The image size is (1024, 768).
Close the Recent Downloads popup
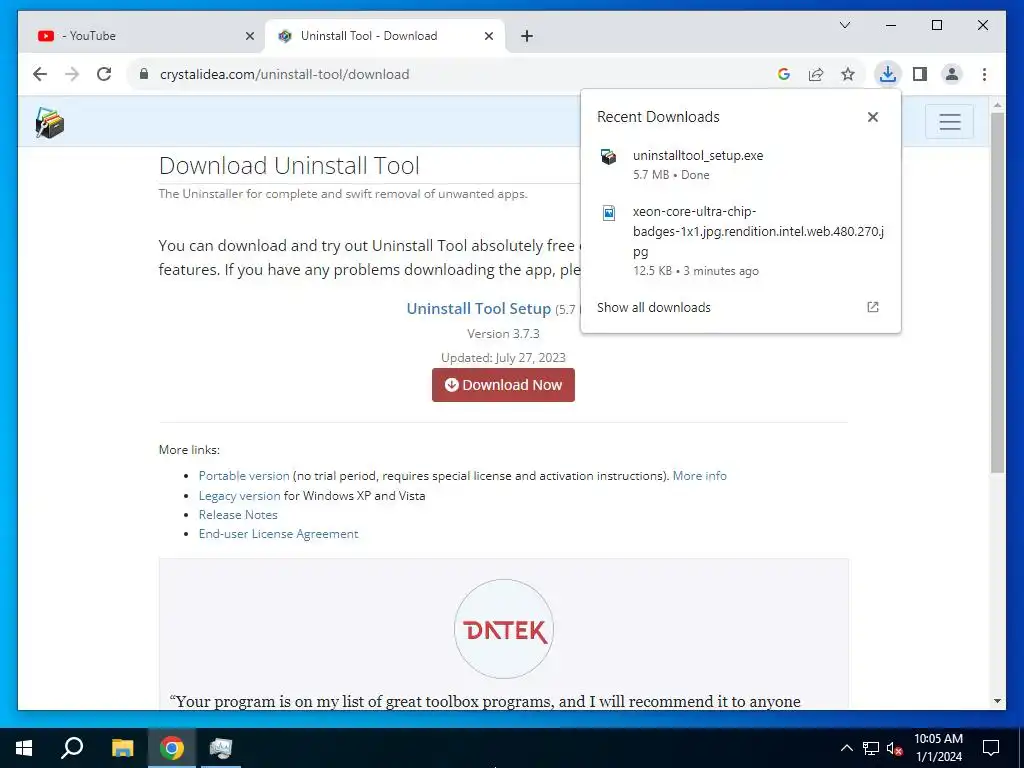(872, 117)
